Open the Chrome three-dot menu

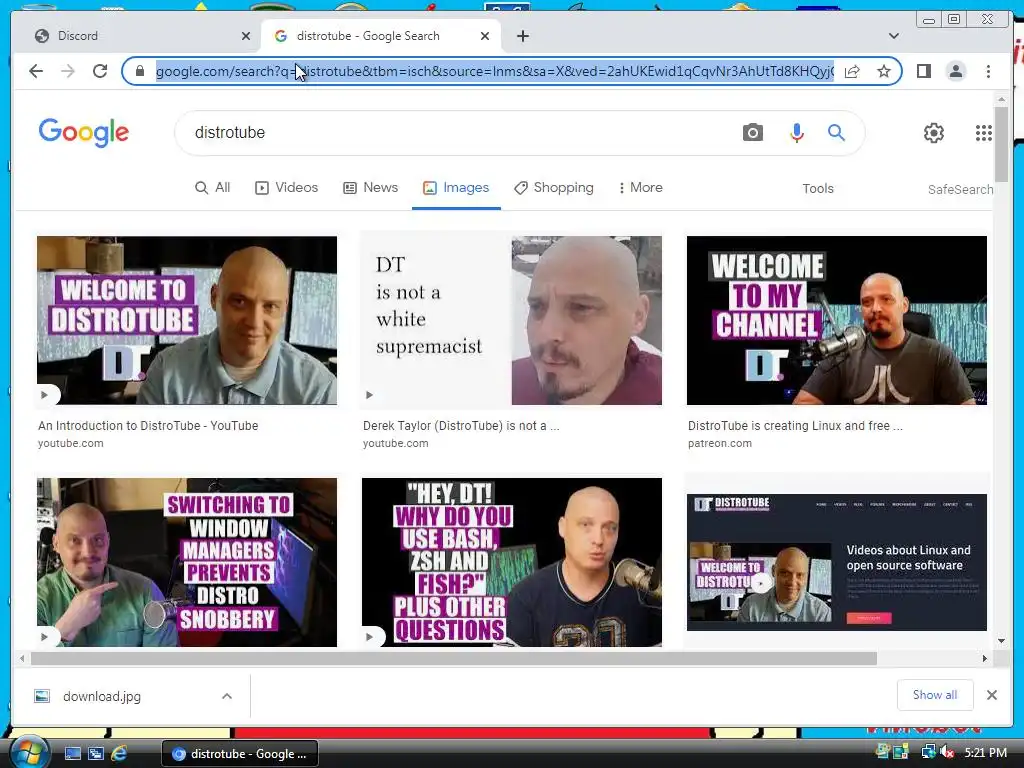(988, 71)
